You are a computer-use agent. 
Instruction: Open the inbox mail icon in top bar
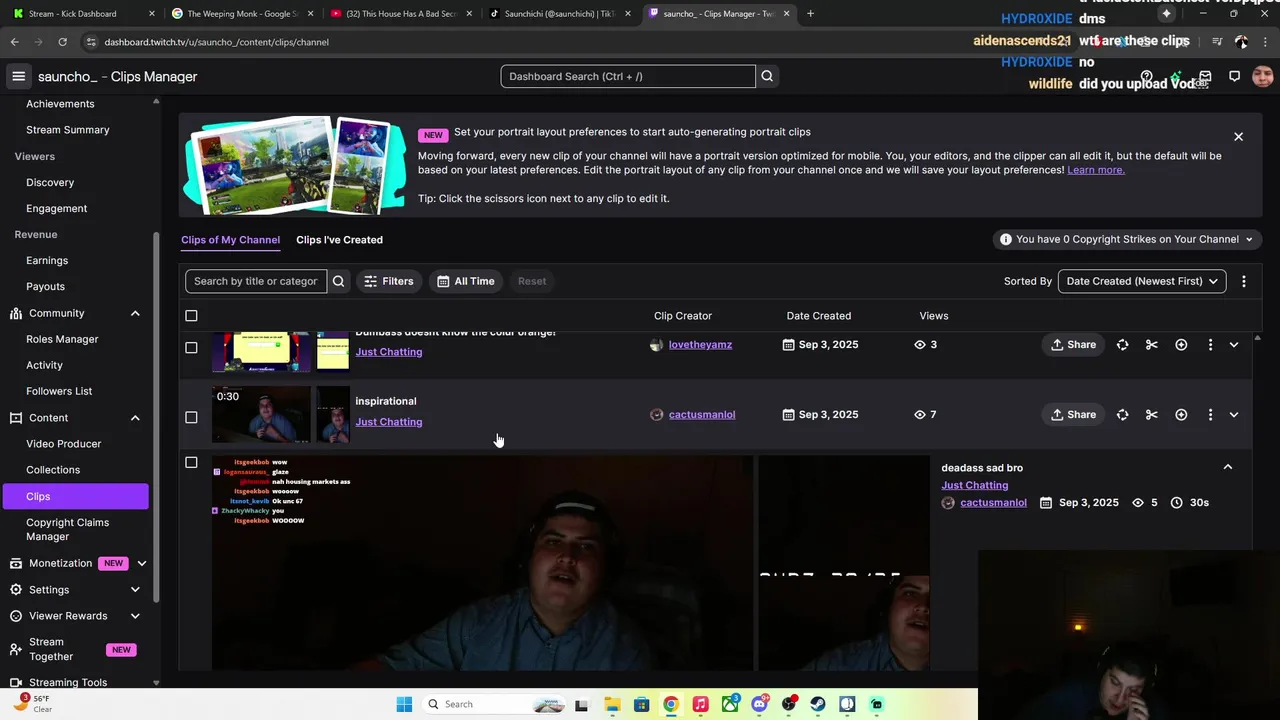[x=1205, y=76]
